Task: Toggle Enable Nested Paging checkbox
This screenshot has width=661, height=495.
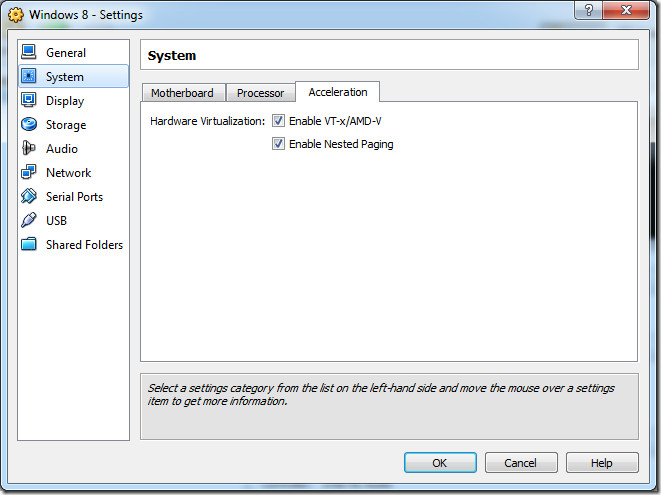Action: [x=278, y=144]
